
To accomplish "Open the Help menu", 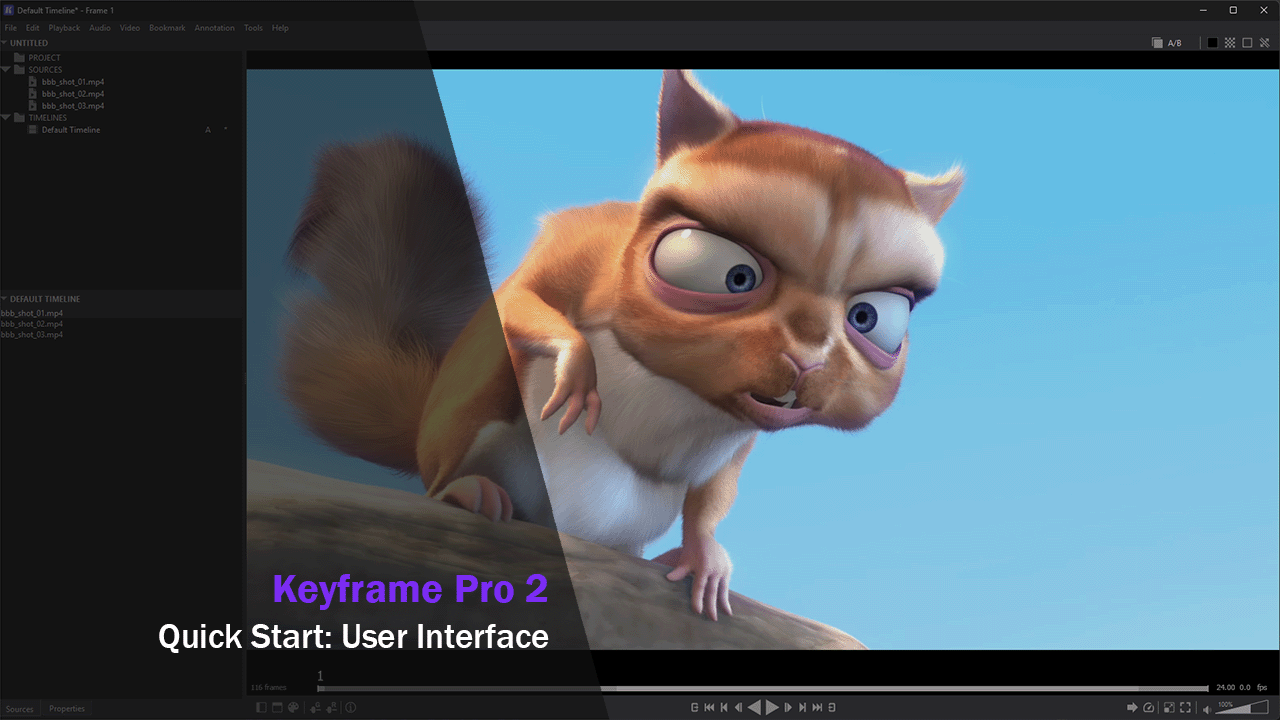I will pos(281,28).
